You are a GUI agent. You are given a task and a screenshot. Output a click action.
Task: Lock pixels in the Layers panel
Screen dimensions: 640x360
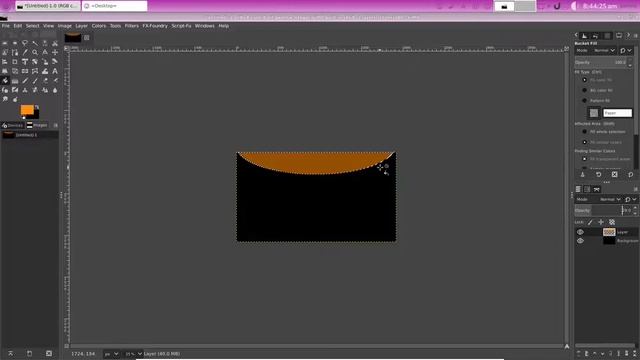(x=590, y=222)
